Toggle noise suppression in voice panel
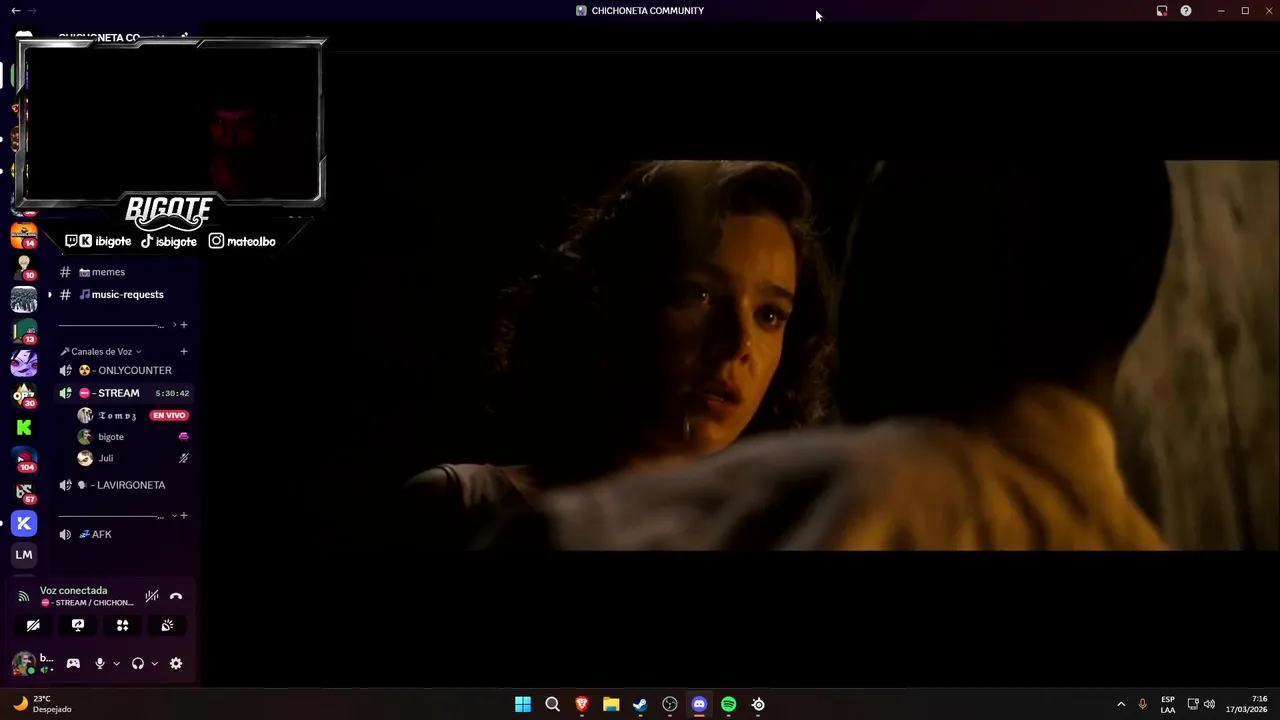The height and width of the screenshot is (720, 1280). [152, 596]
